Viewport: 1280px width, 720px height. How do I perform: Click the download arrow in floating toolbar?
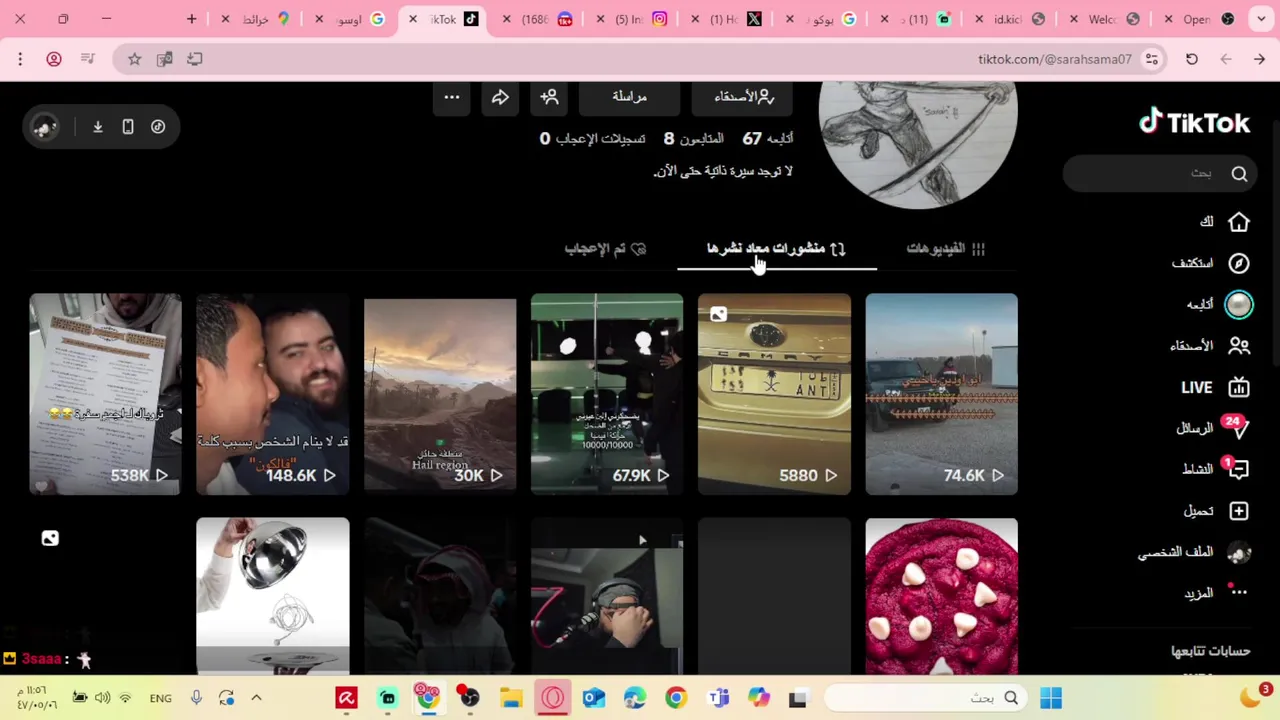[x=98, y=127]
